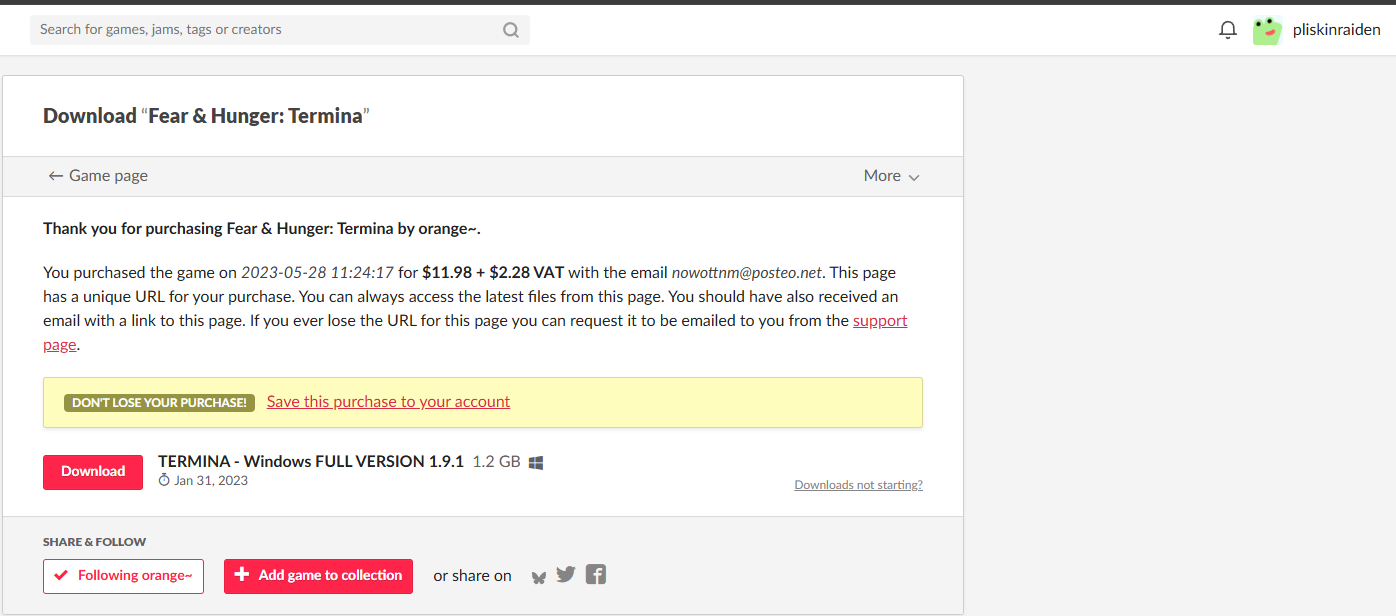This screenshot has height=616, width=1396.
Task: Click the search magnifier icon
Action: 511,30
